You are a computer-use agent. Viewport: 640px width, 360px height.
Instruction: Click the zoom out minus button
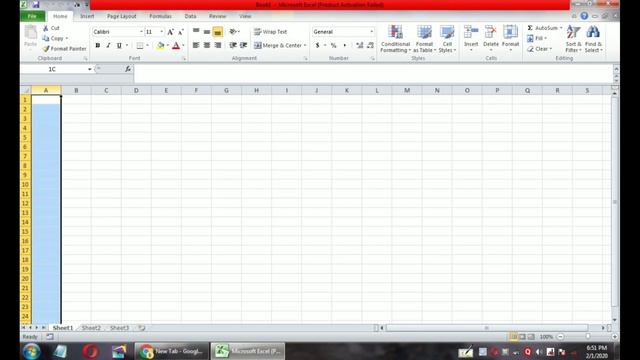(560, 337)
